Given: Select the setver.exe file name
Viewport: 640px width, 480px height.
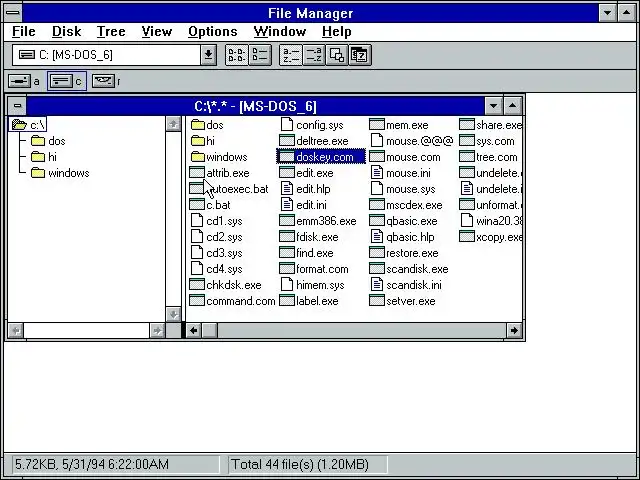Looking at the screenshot, I should tap(411, 301).
